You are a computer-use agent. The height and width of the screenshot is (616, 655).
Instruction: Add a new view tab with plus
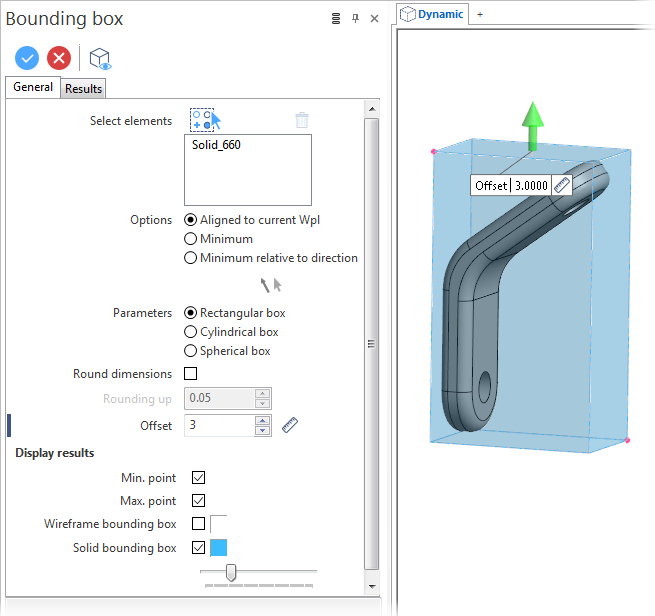pos(480,14)
